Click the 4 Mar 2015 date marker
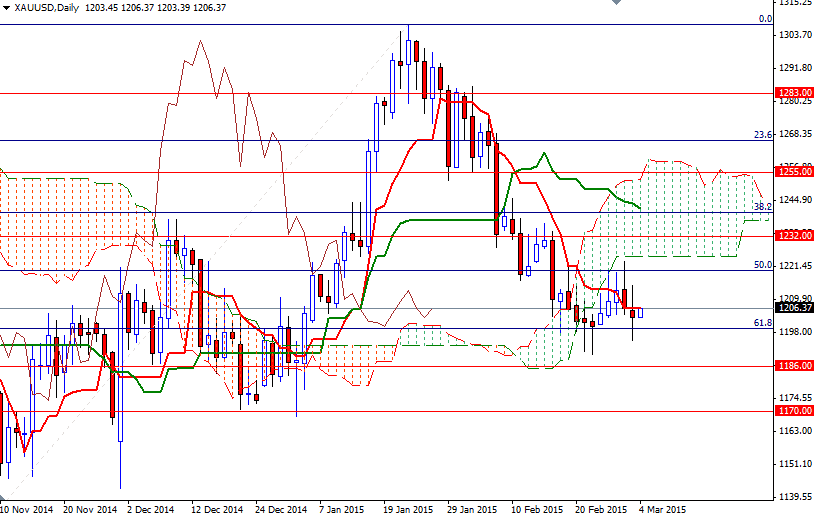 point(662,508)
